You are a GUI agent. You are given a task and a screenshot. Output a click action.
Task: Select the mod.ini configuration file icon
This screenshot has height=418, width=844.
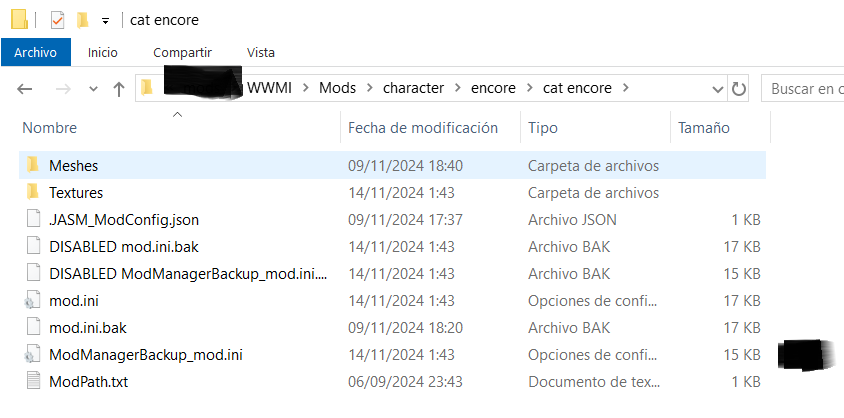coord(32,300)
